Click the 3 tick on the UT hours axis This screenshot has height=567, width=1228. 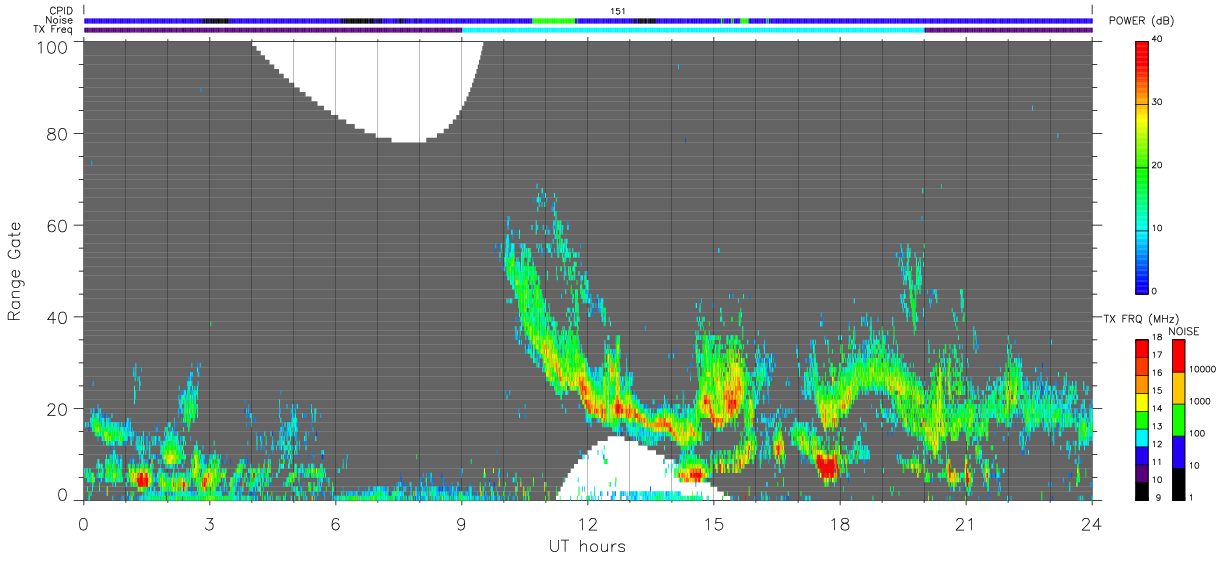pyautogui.click(x=209, y=524)
